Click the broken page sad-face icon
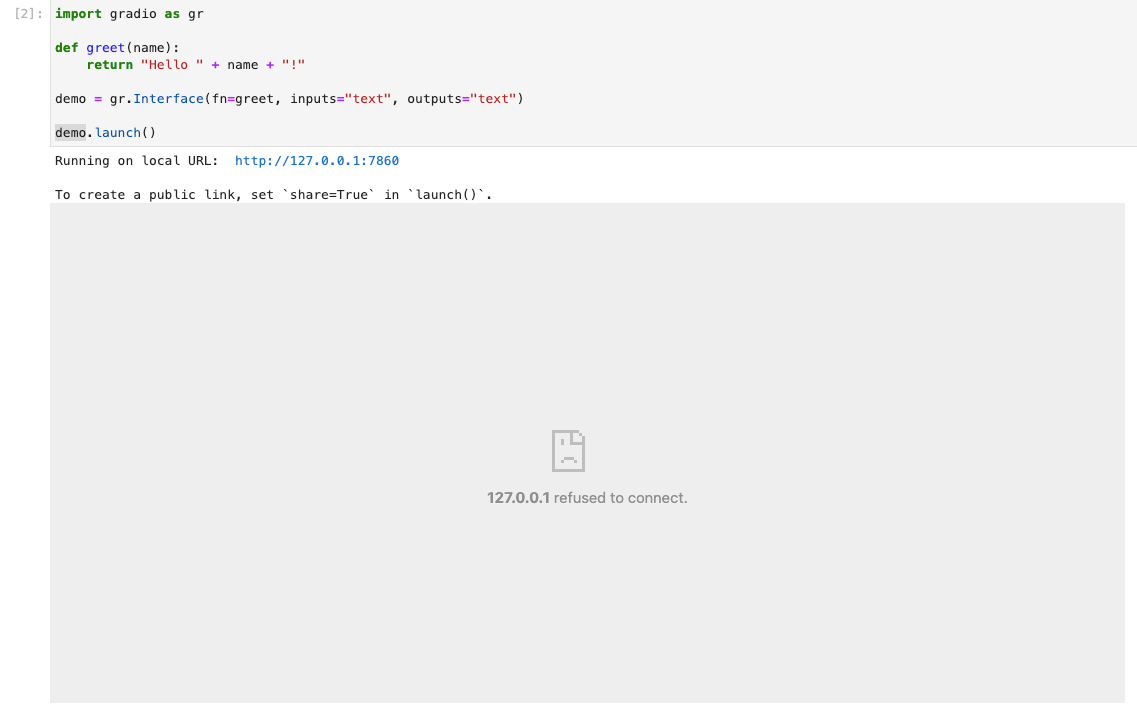This screenshot has width=1137, height=723. point(568,450)
